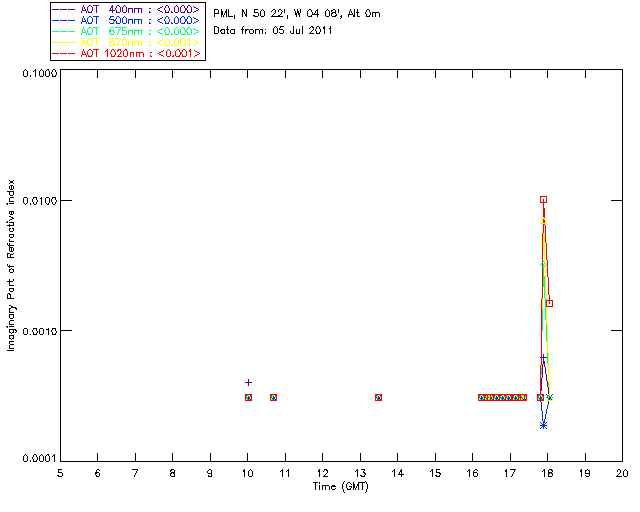Click the x-axis label 10
This screenshot has width=640, height=512.
click(247, 473)
